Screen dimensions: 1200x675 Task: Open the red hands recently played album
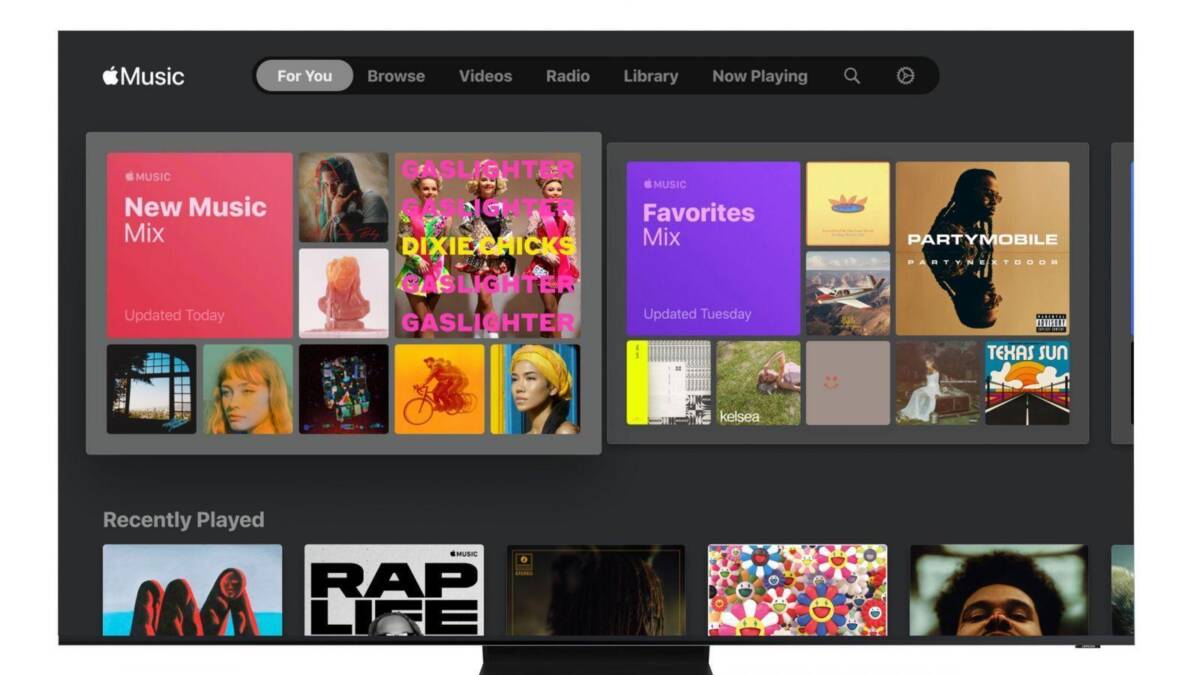[x=192, y=590]
